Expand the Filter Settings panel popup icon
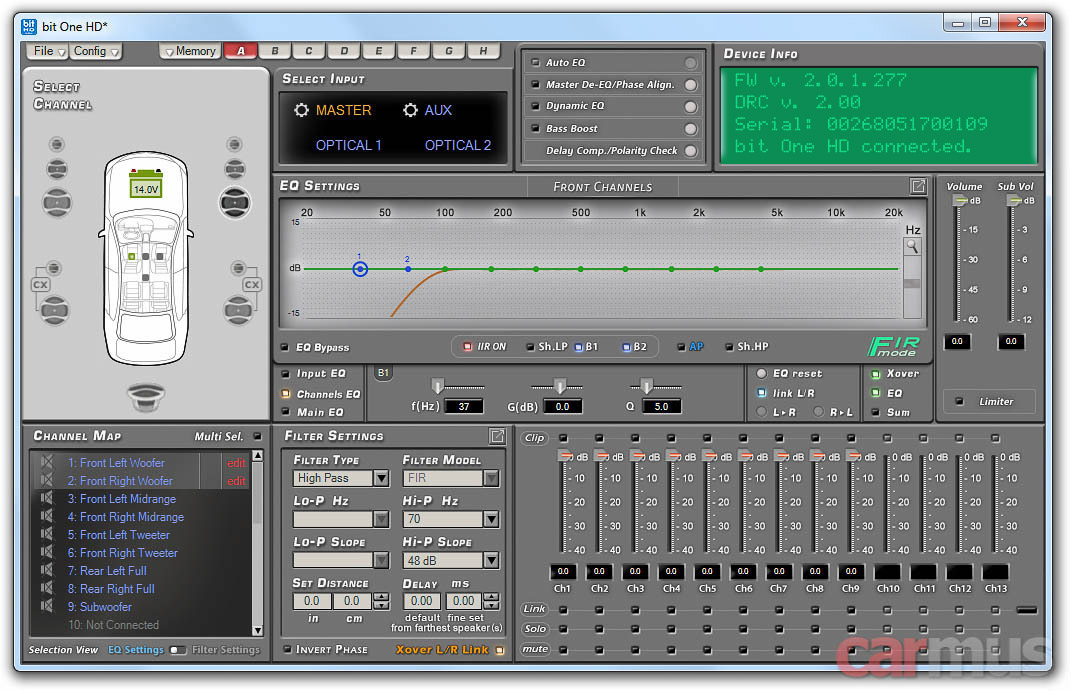This screenshot has height=691, width=1071. (497, 436)
